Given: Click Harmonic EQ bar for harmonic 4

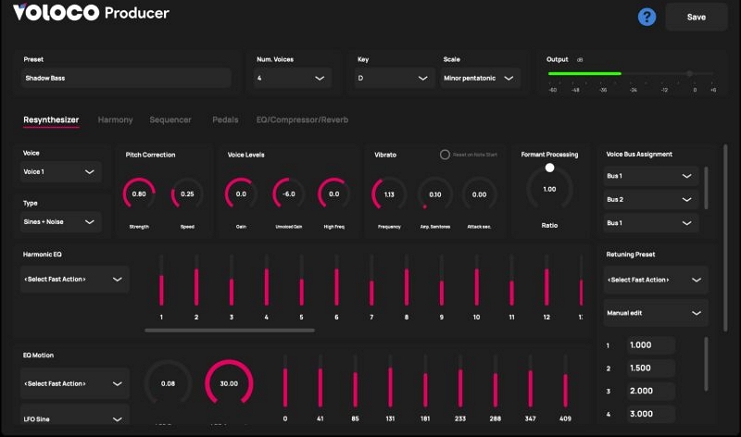Looking at the screenshot, I should click(x=267, y=281).
